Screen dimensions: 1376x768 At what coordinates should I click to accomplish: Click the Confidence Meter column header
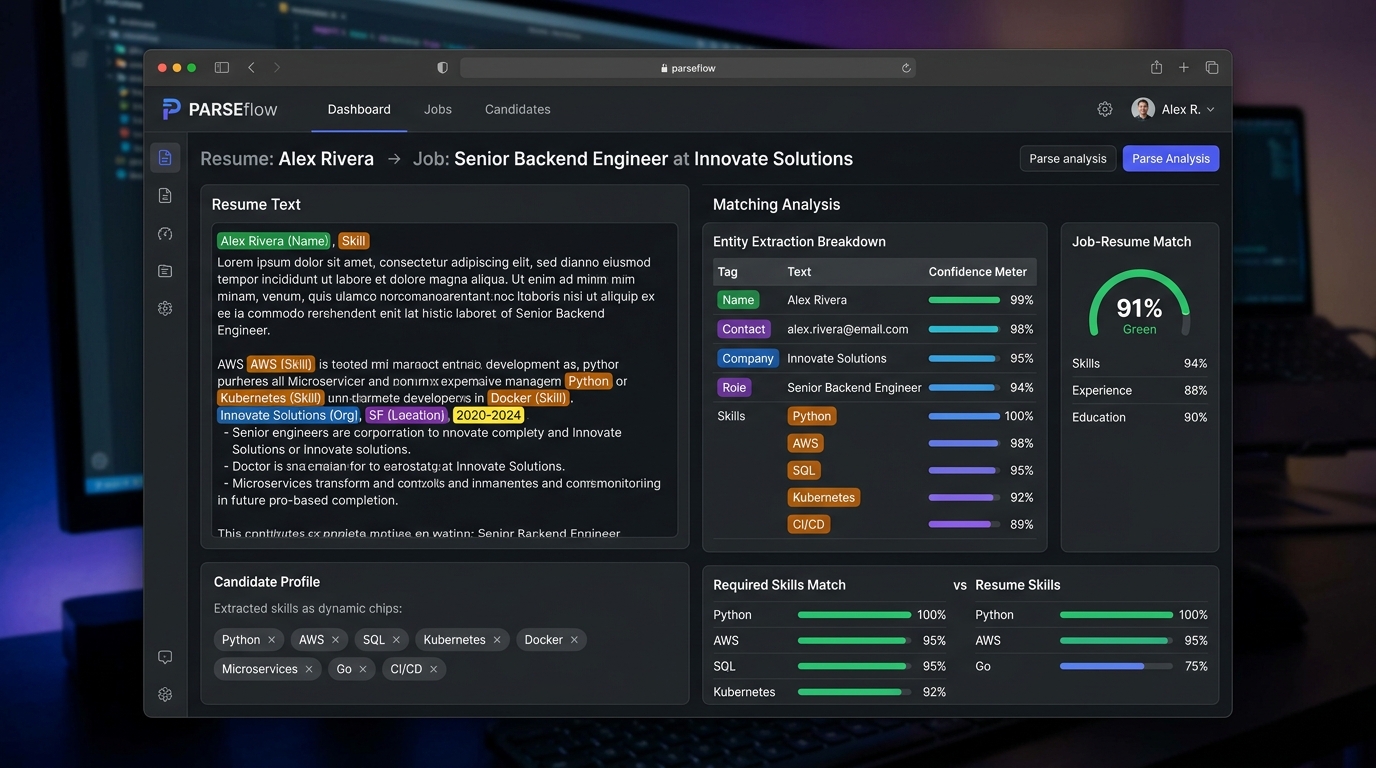(978, 272)
